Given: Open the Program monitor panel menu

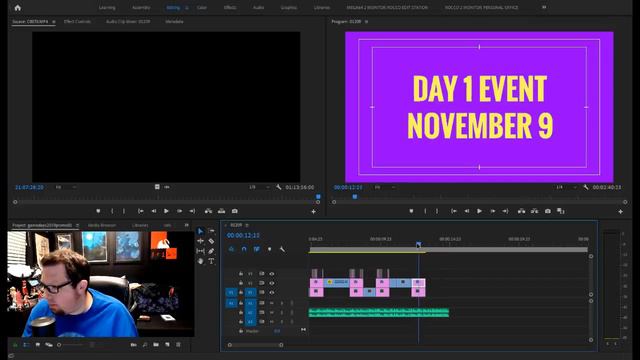Looking at the screenshot, I should point(366,21).
